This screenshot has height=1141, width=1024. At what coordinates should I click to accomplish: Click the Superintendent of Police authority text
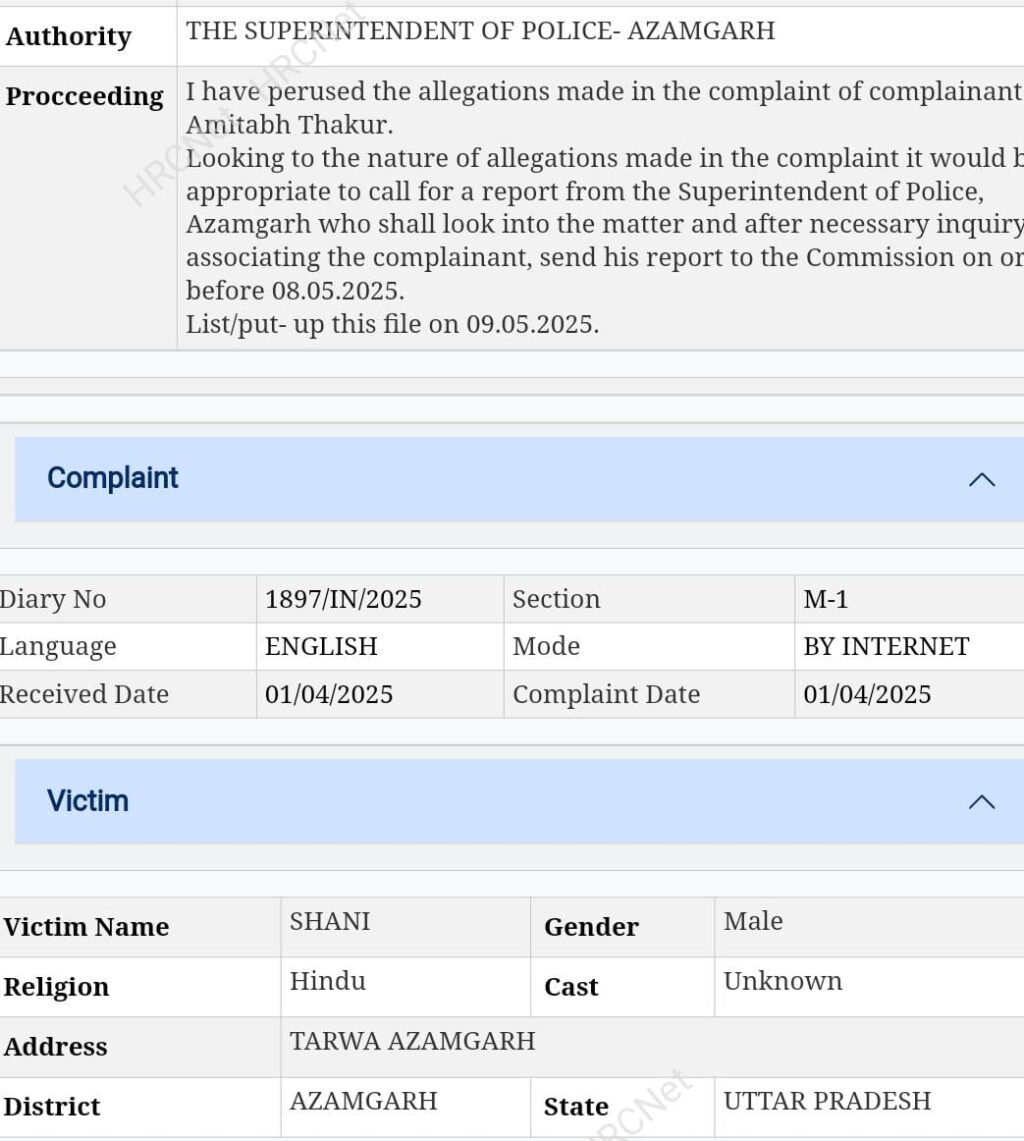click(x=480, y=31)
